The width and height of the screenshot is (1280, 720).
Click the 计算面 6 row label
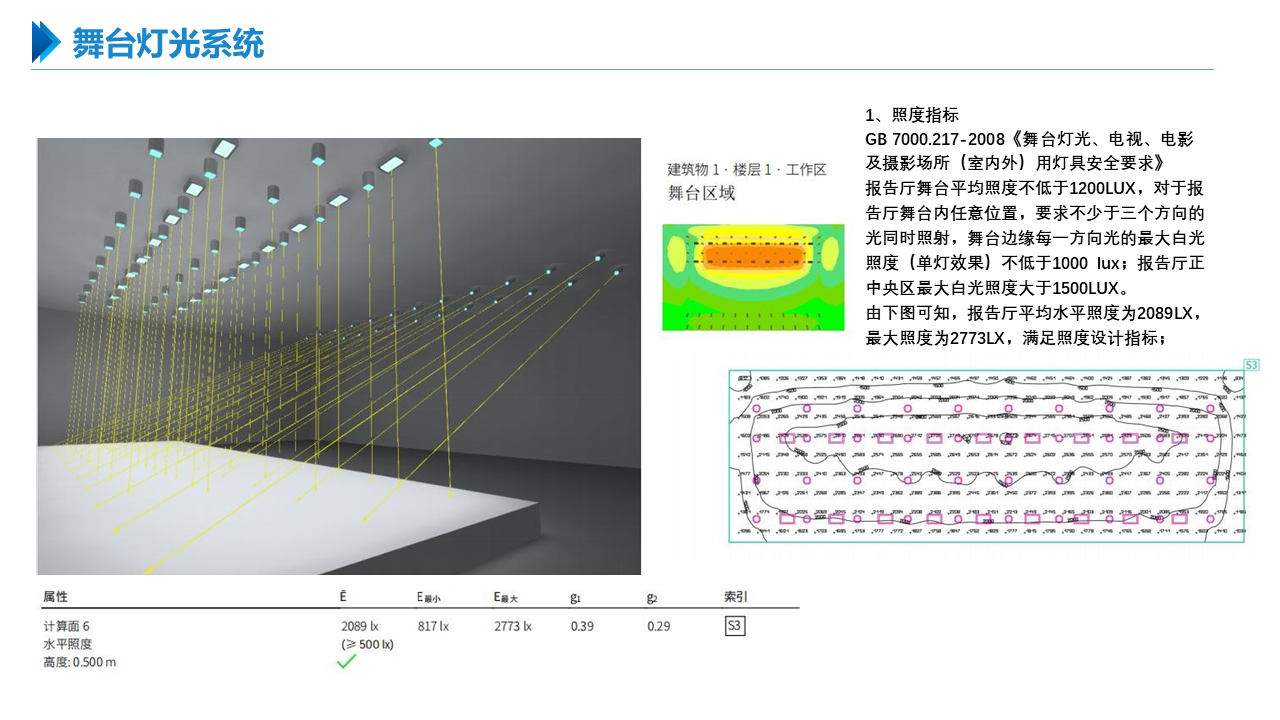66,627
